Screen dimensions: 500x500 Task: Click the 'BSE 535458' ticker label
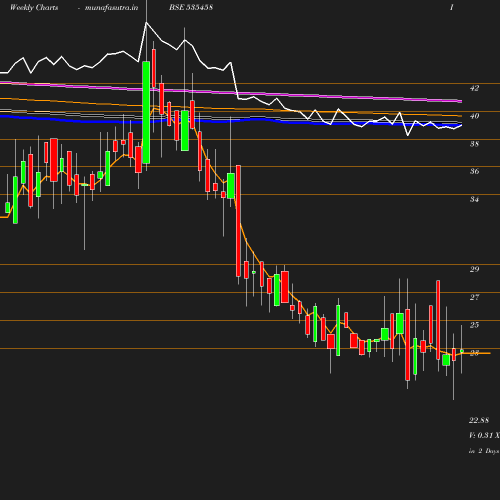191,7
